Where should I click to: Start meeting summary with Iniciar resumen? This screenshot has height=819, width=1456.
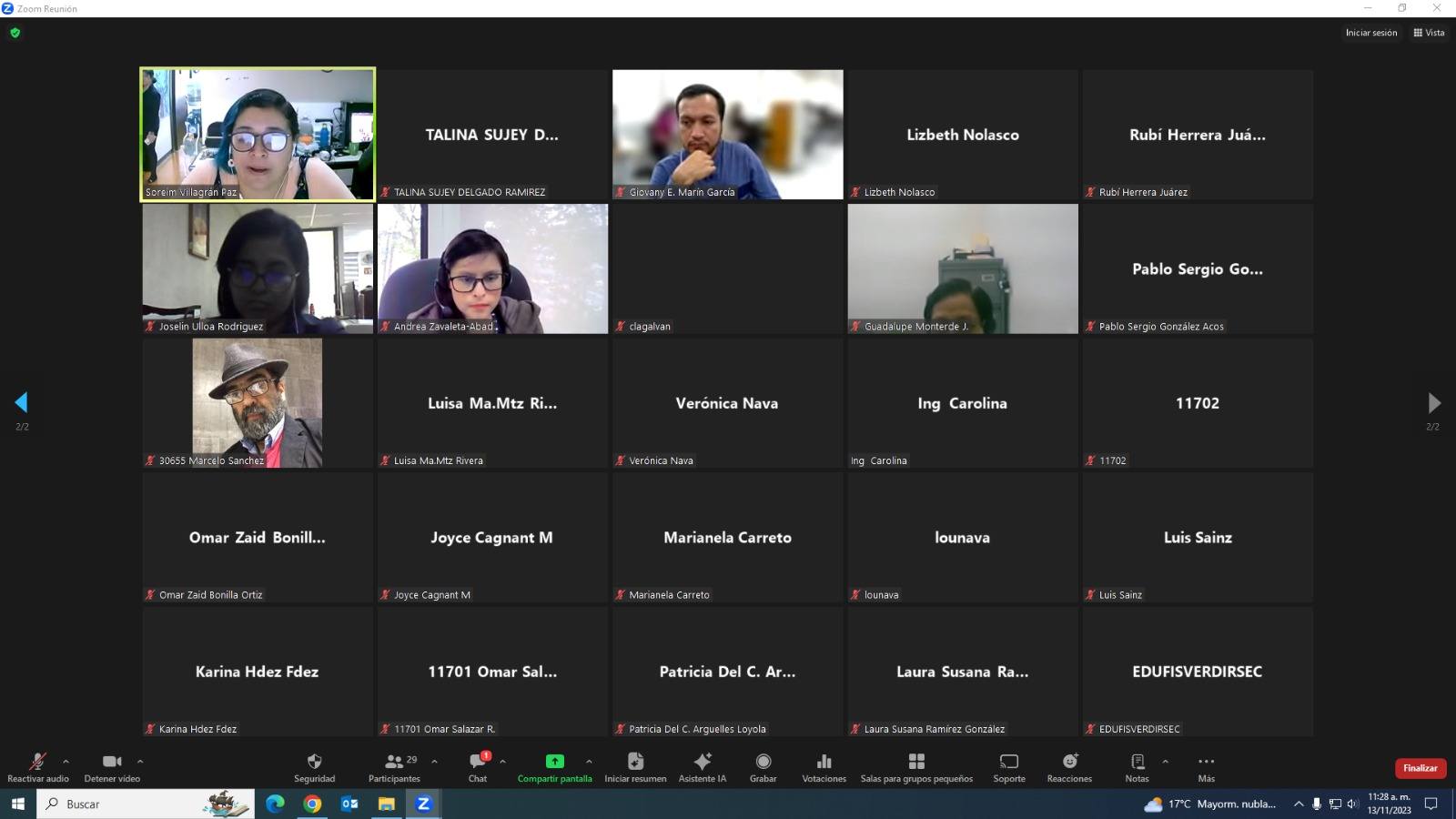coord(635,763)
